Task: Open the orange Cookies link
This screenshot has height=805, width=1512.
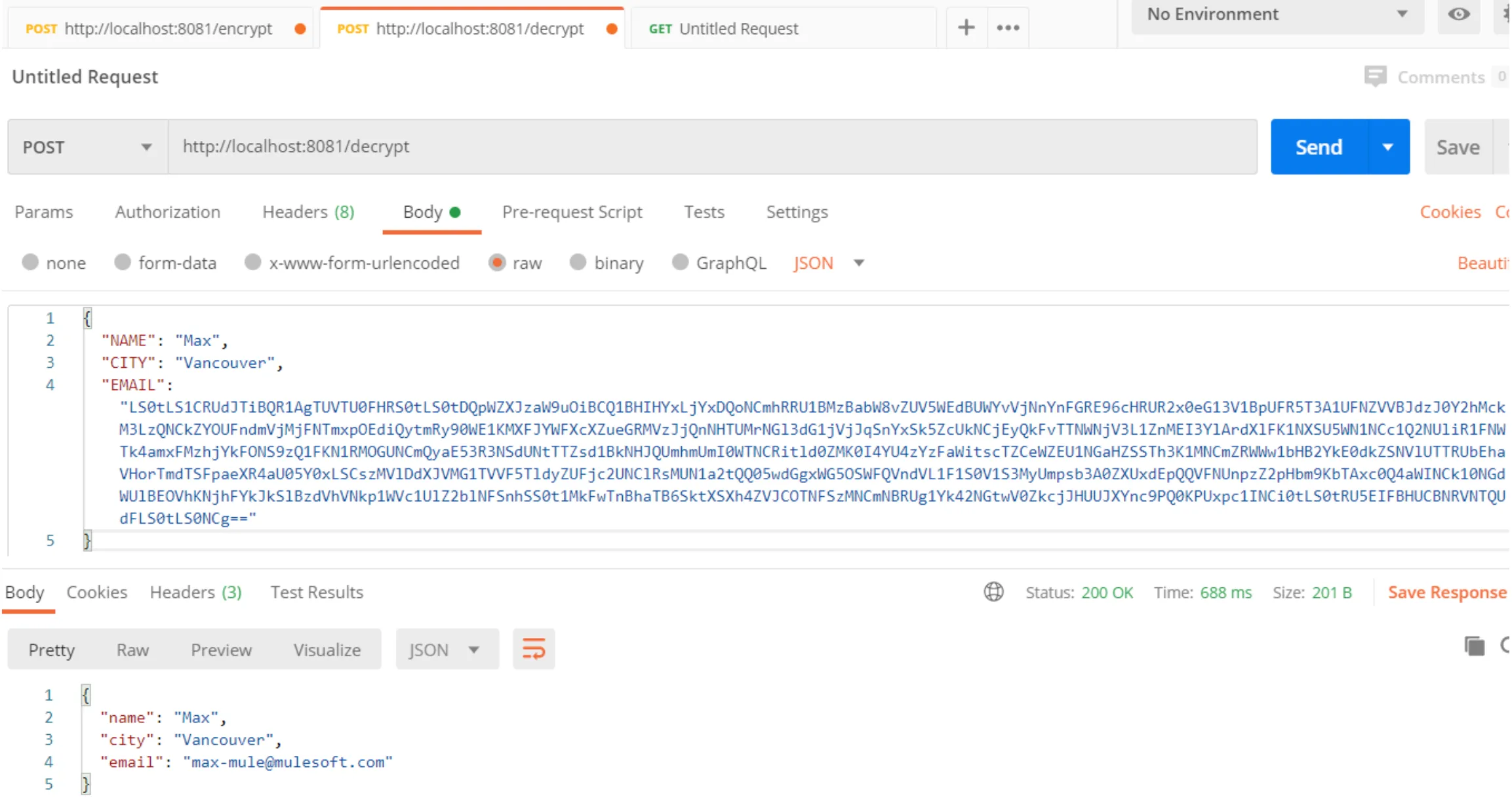Action: [x=1450, y=212]
